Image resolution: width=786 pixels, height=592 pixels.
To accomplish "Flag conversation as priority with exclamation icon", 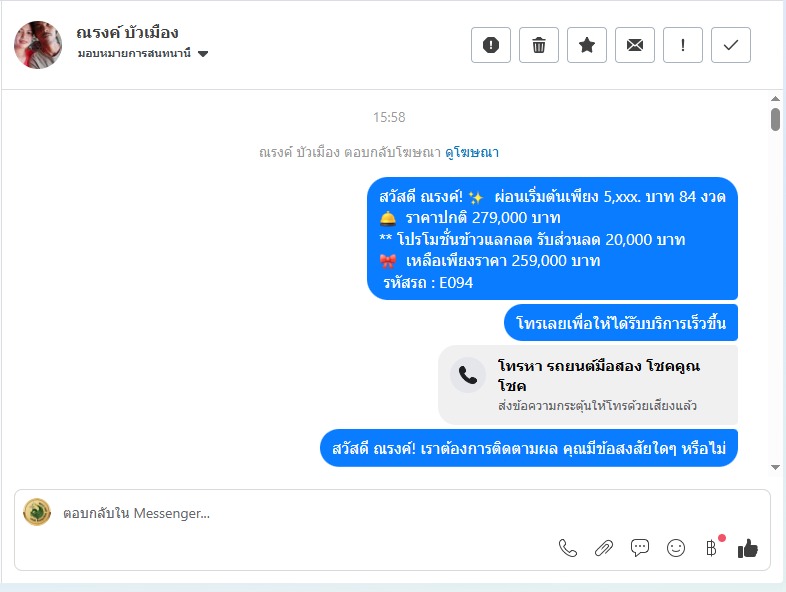I will [x=683, y=45].
